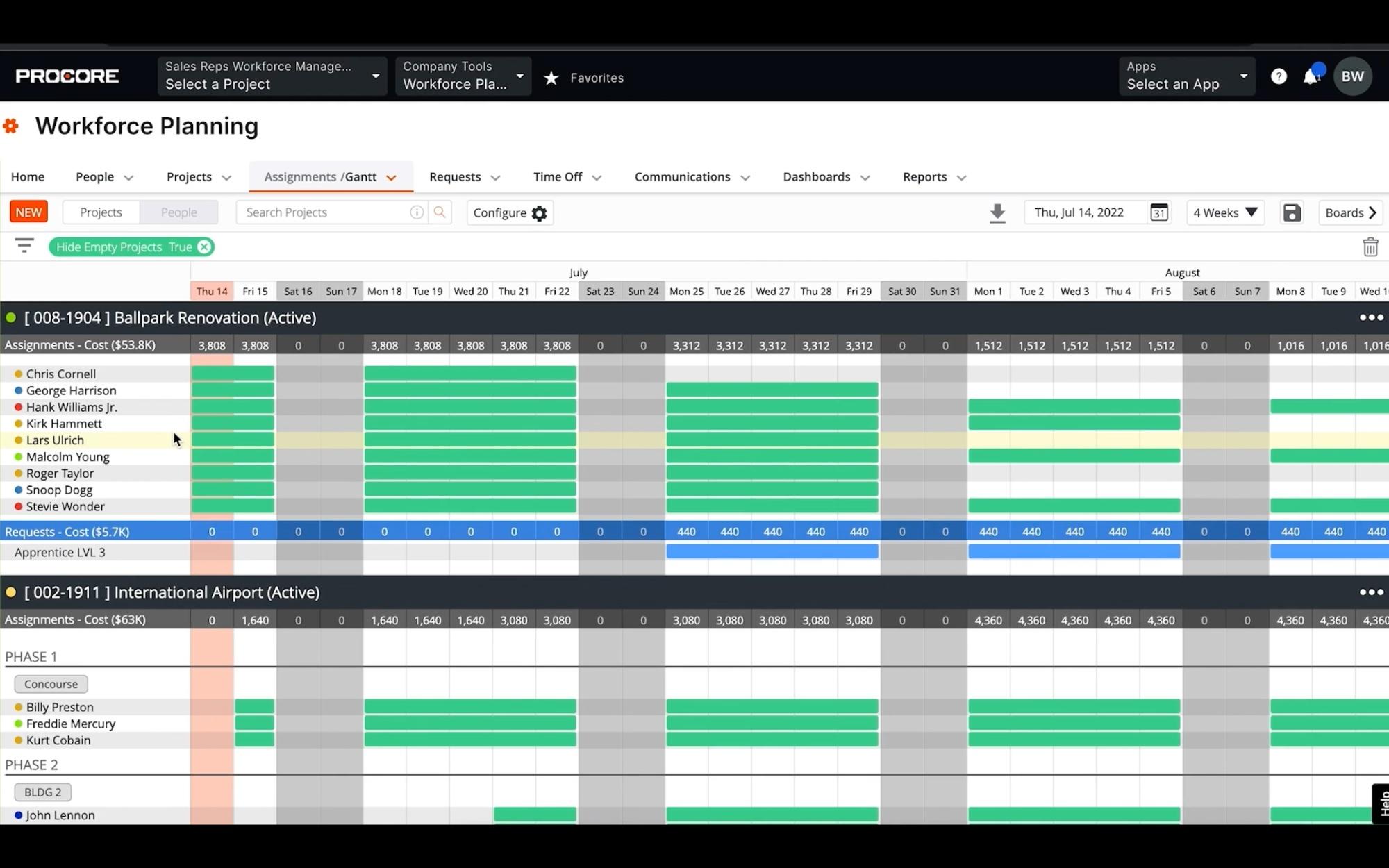This screenshot has width=1389, height=868.
Task: Click the help question mark icon
Action: coord(1279,76)
